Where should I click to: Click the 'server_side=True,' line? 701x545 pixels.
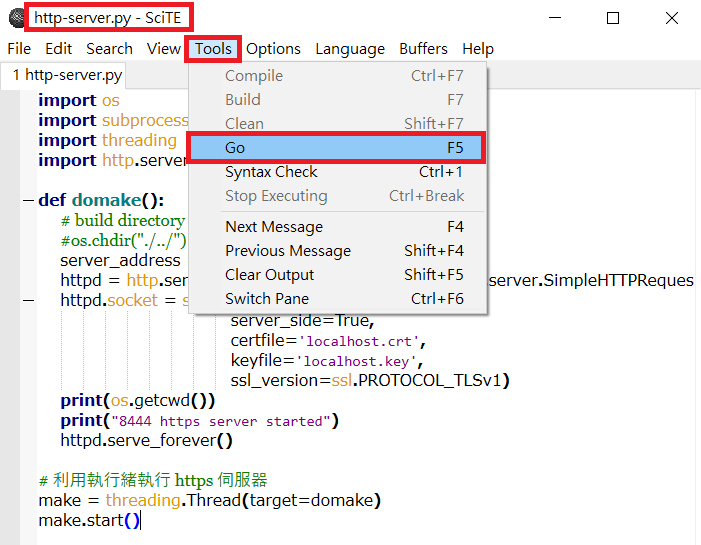click(302, 321)
